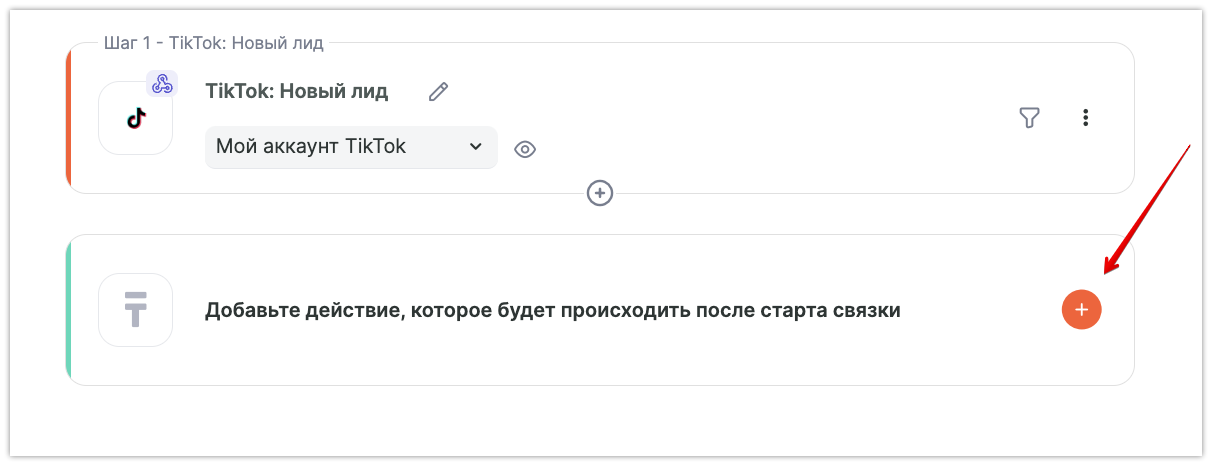Open the filter funnel for step 1
This screenshot has width=1212, height=466.
pyautogui.click(x=1029, y=118)
